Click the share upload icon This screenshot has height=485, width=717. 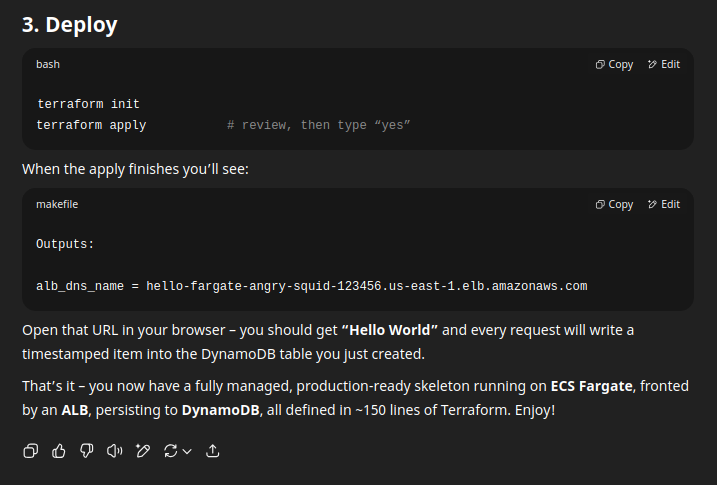pos(213,451)
